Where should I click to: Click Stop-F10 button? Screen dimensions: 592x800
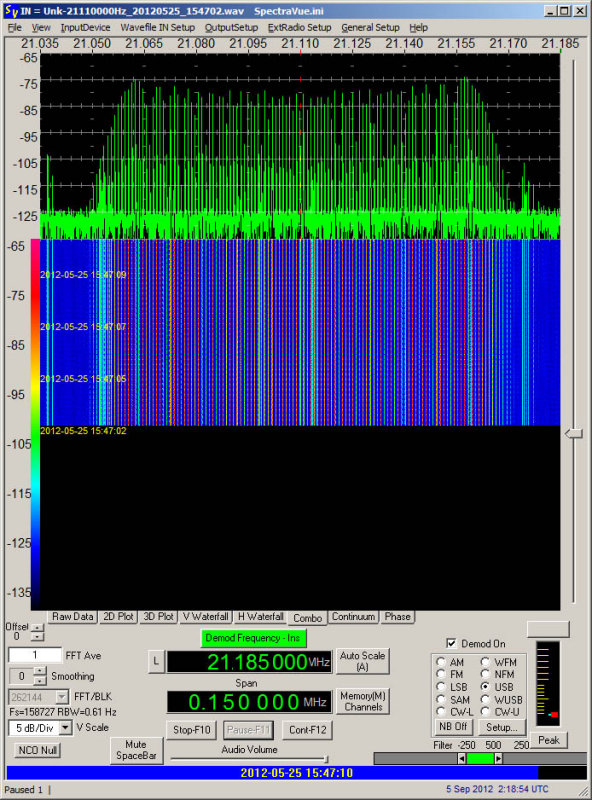[191, 730]
